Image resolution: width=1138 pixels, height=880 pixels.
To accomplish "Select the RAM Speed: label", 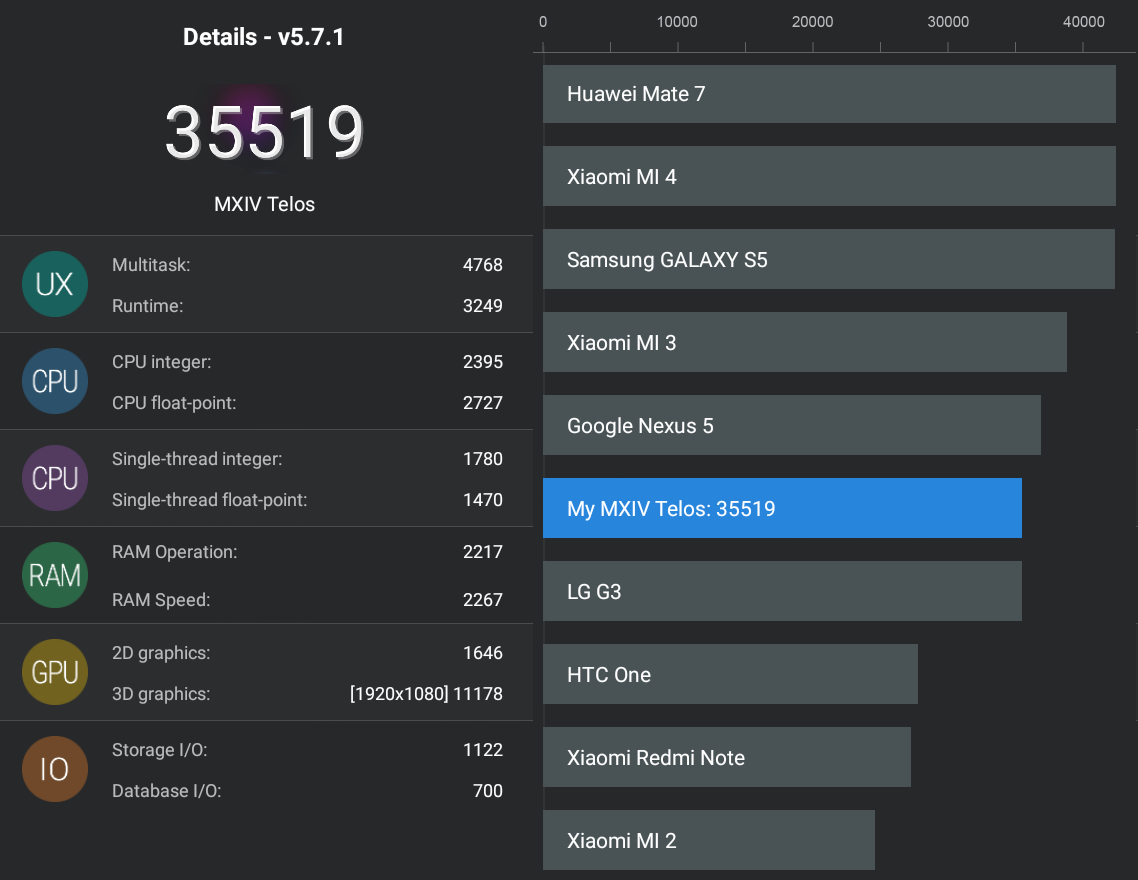I will point(161,600).
